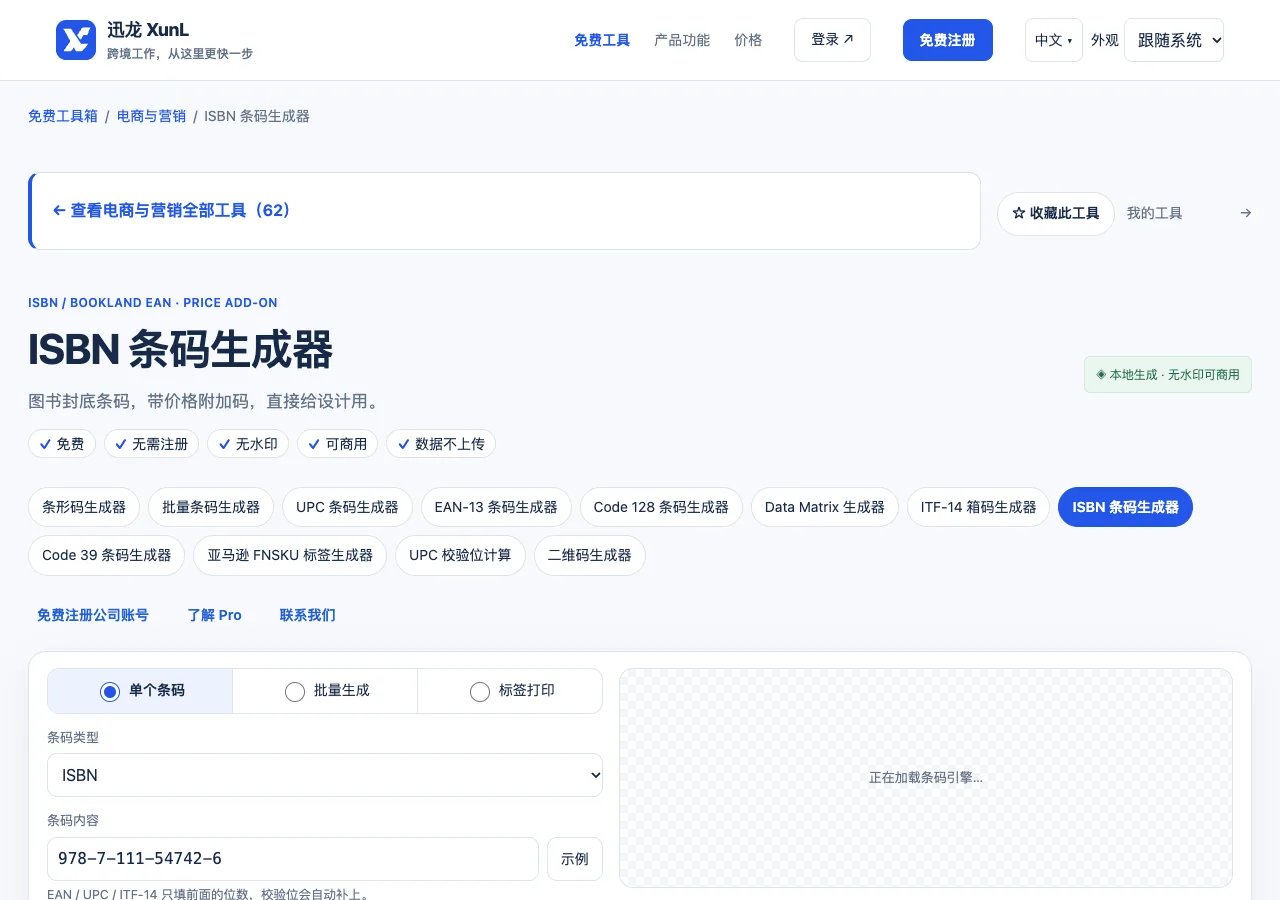Click the XunL logo icon
Viewport: 1280px width, 900px height.
tap(76, 40)
